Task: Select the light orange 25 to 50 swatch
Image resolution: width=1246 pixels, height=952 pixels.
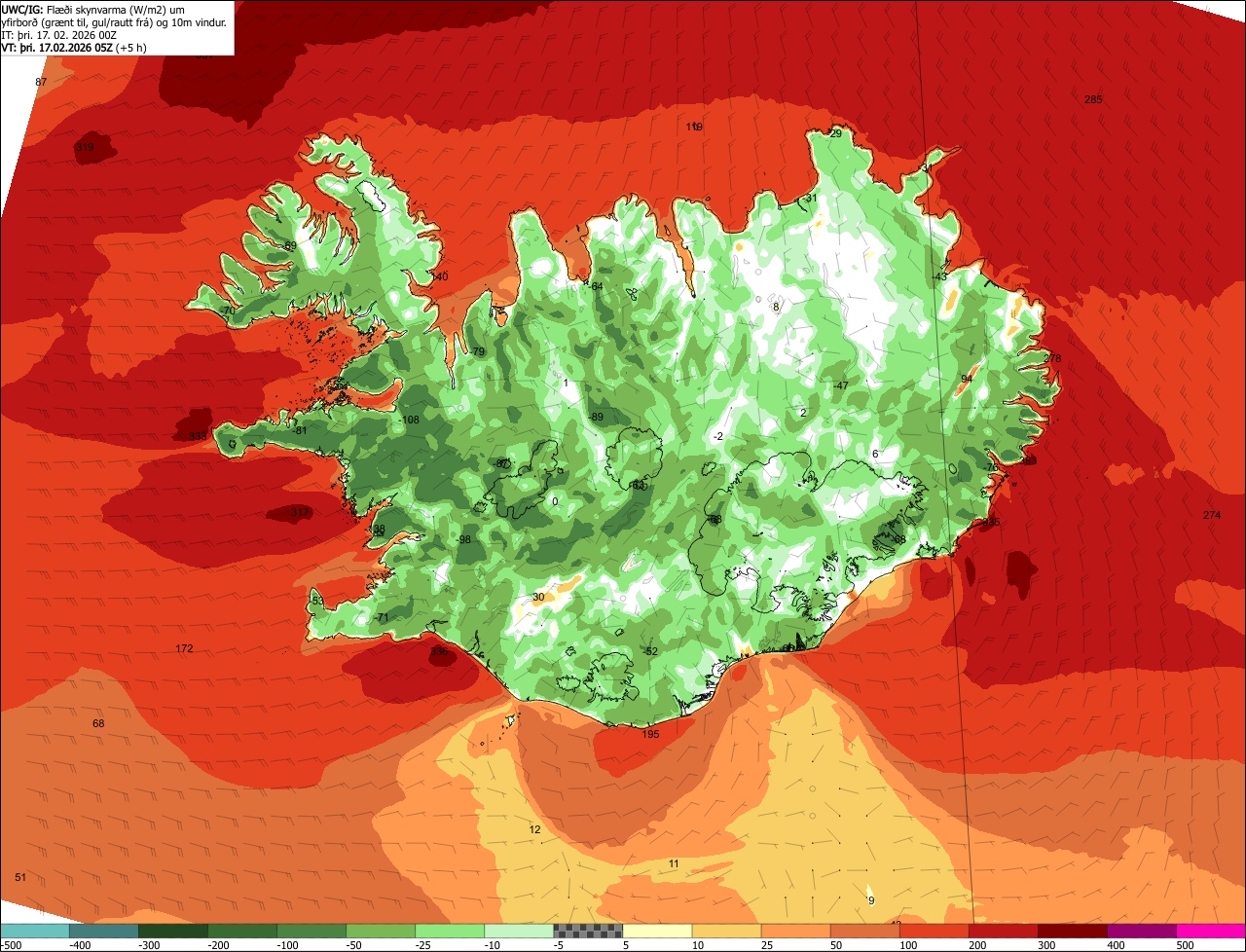Action: [794, 931]
